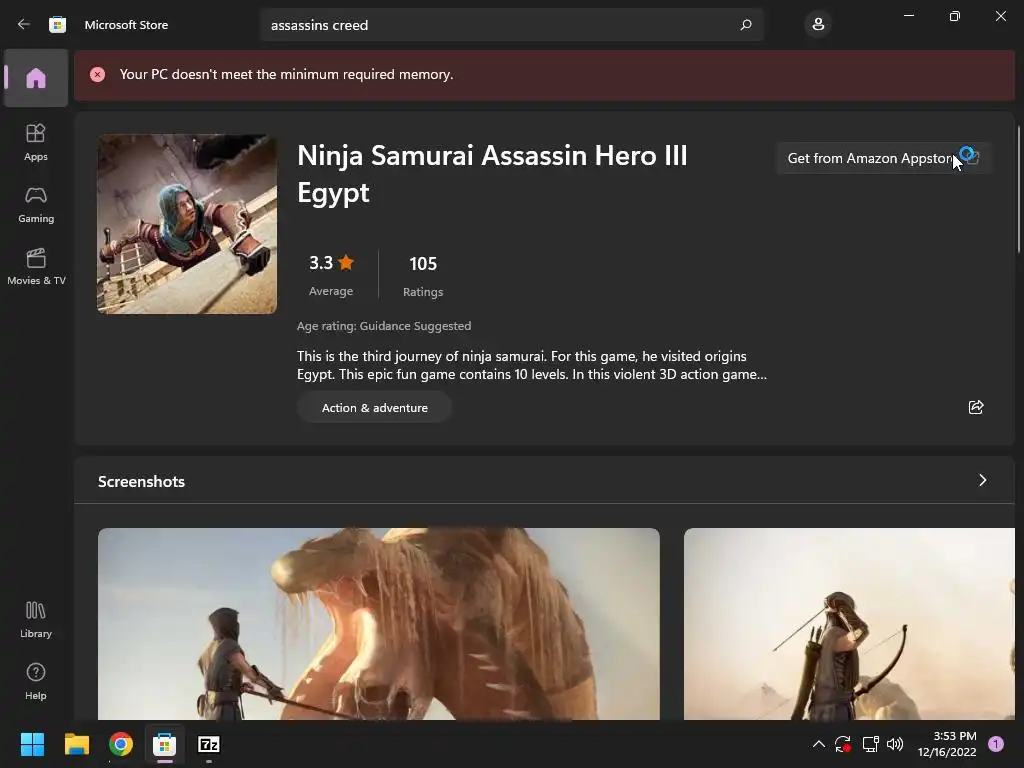Image resolution: width=1024 pixels, height=768 pixels.
Task: Open Help from the sidebar
Action: pos(36,681)
